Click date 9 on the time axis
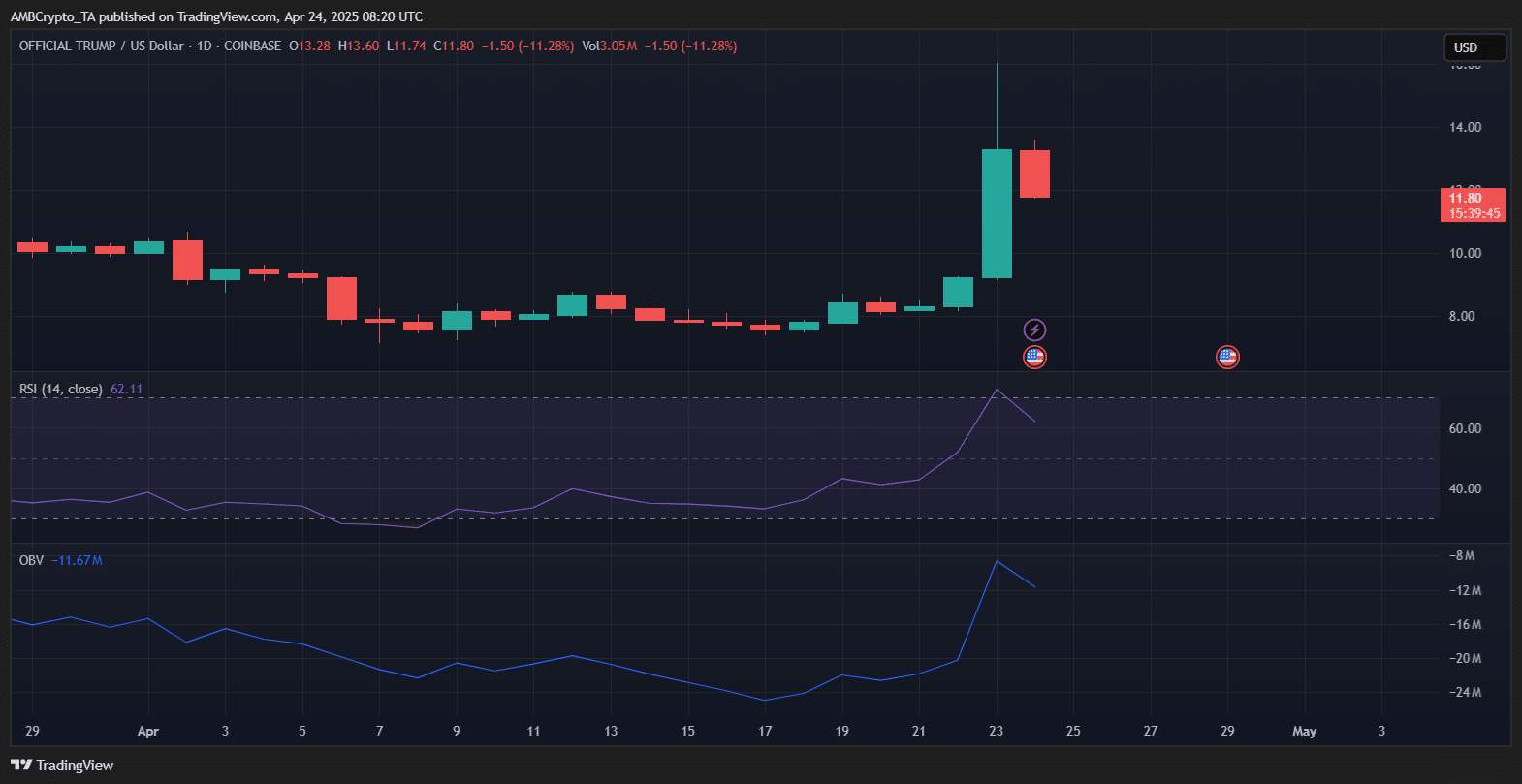 (457, 731)
